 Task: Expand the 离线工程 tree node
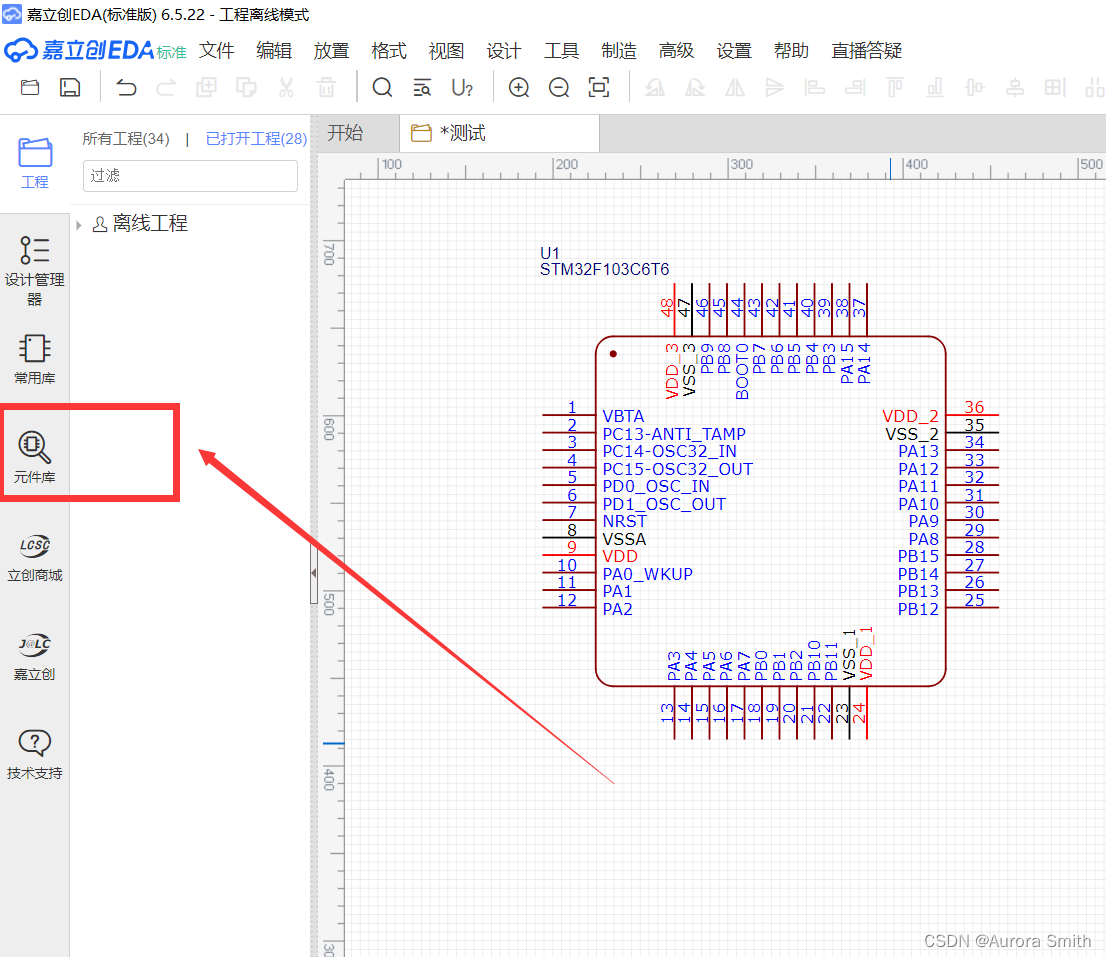[79, 225]
